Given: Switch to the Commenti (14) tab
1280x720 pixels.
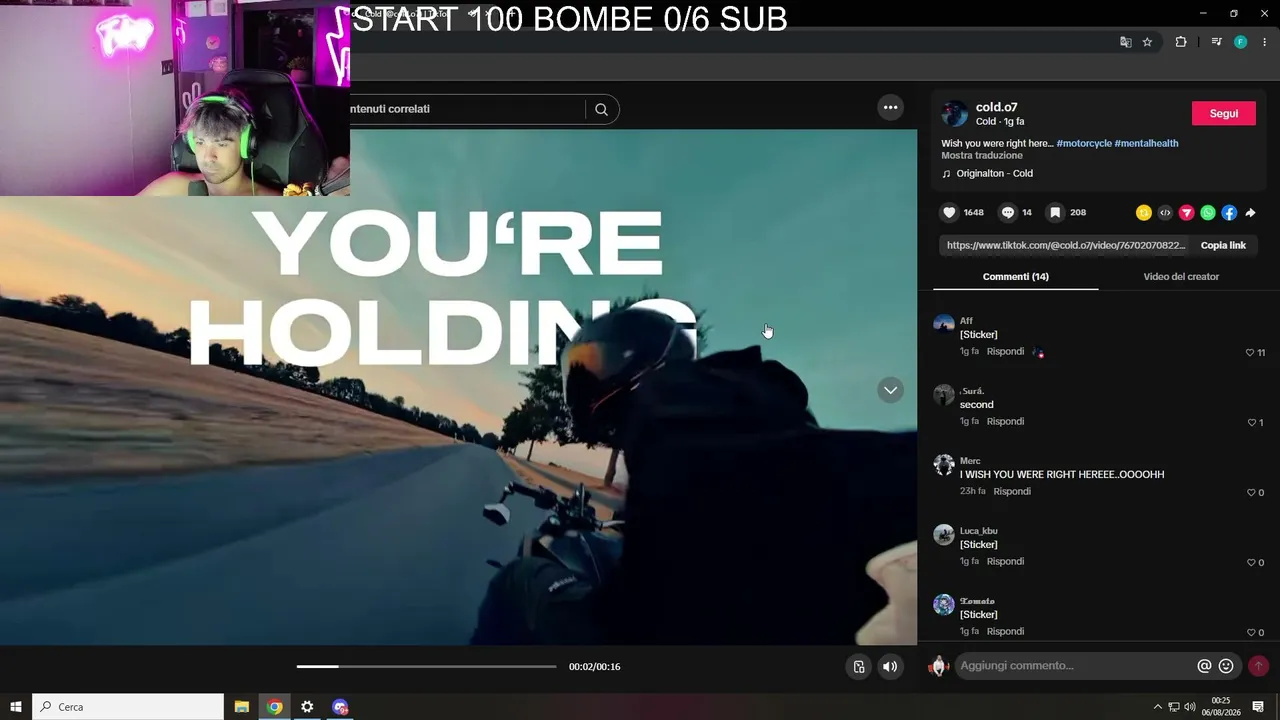Looking at the screenshot, I should (x=1016, y=277).
